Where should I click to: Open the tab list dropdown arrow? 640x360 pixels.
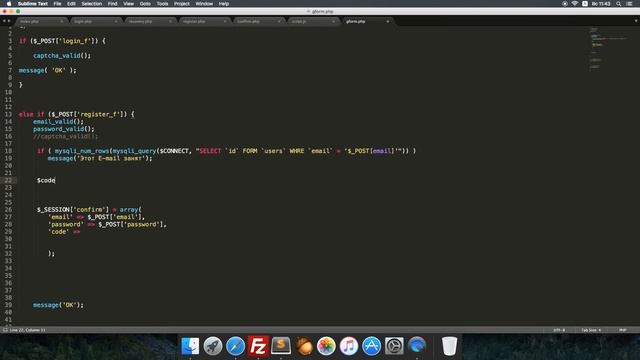[636, 21]
